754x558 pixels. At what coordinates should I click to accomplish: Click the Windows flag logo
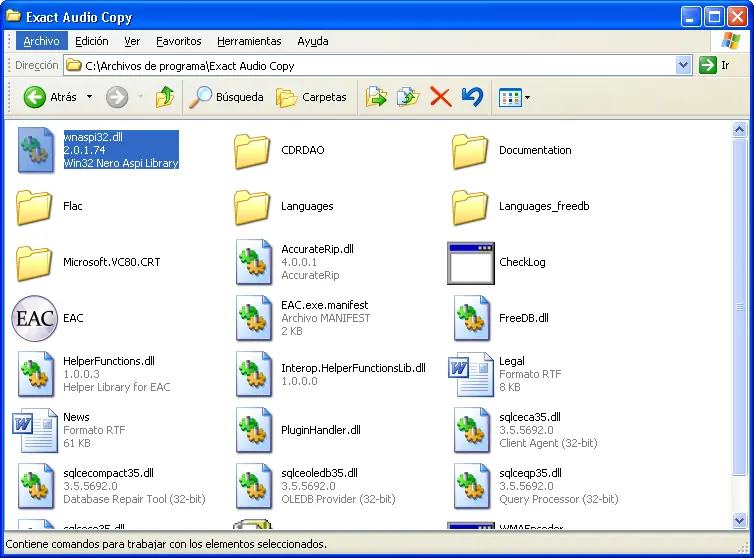pyautogui.click(x=730, y=41)
